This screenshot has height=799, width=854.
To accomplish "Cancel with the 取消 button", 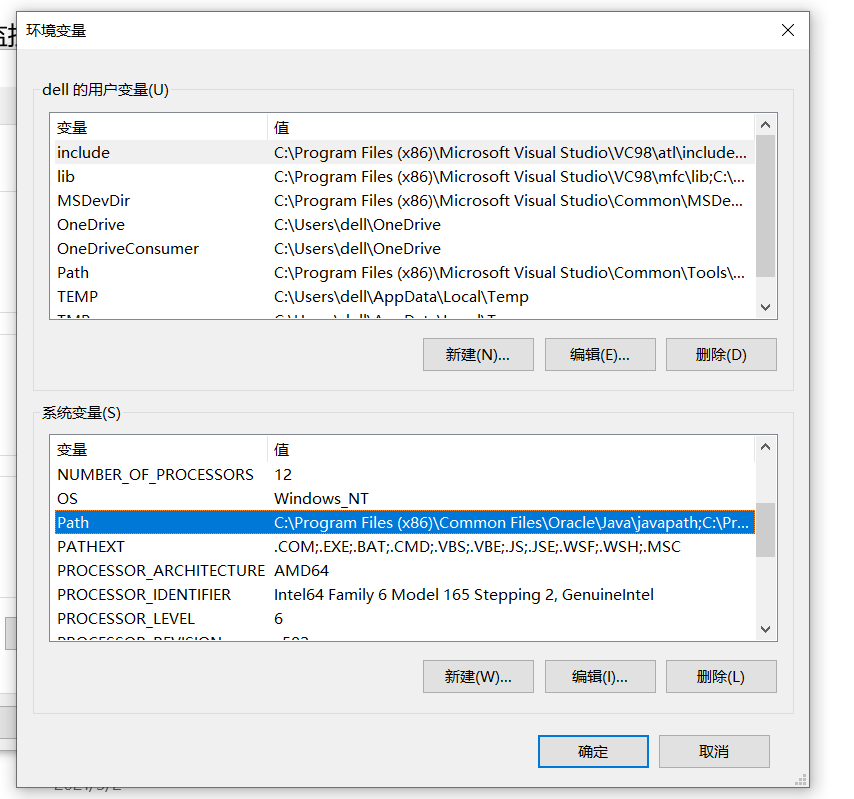I will pos(714,752).
